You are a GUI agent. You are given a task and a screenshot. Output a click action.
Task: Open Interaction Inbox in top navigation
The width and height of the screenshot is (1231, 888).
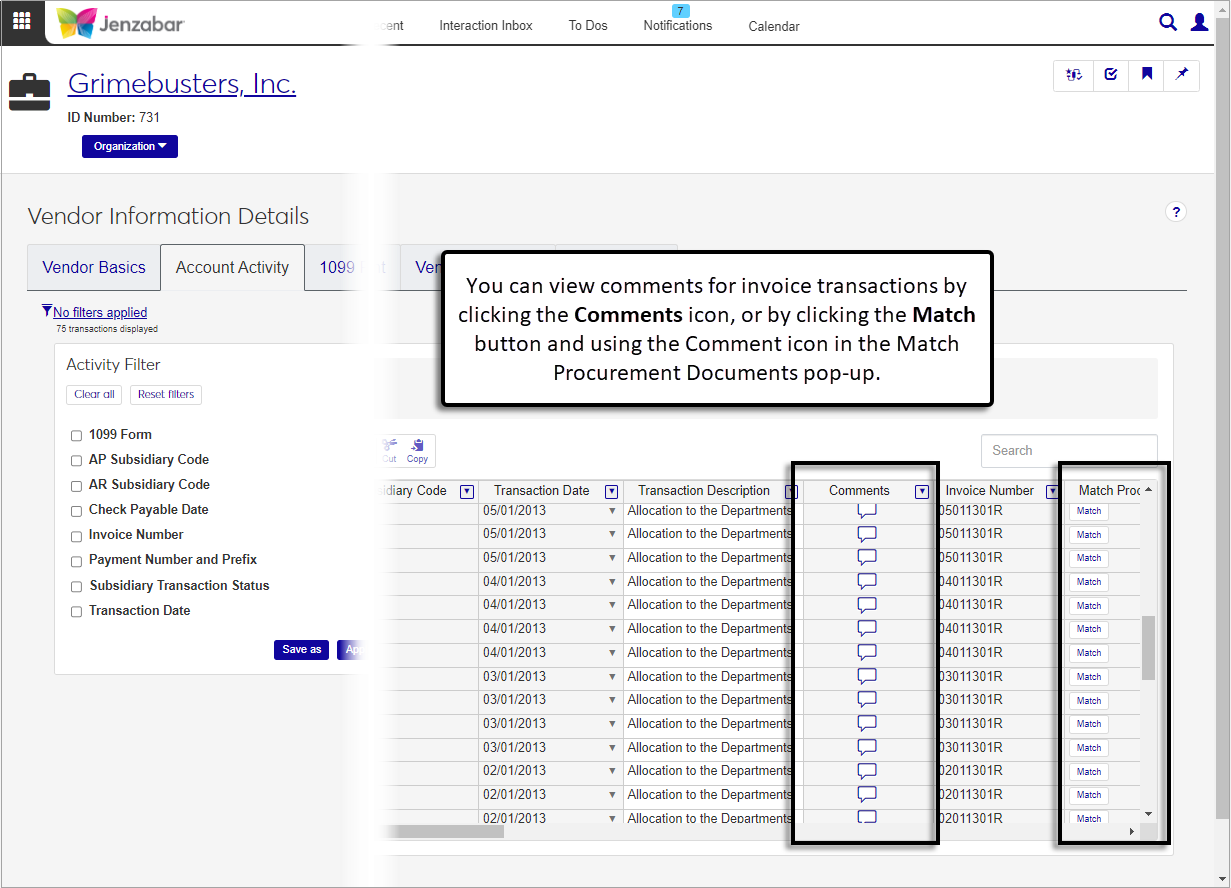486,26
